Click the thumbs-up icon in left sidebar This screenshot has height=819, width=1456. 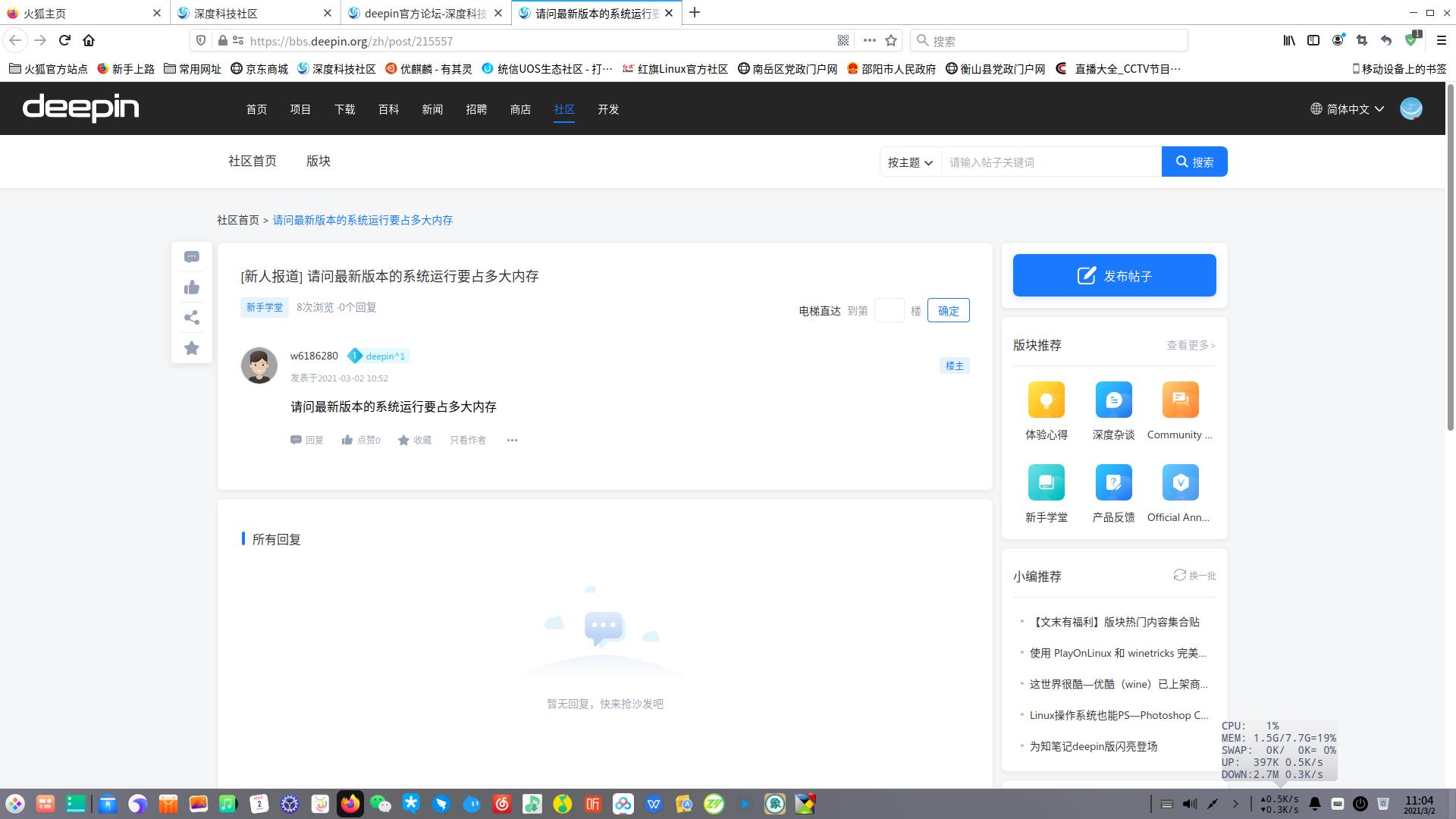pyautogui.click(x=192, y=287)
